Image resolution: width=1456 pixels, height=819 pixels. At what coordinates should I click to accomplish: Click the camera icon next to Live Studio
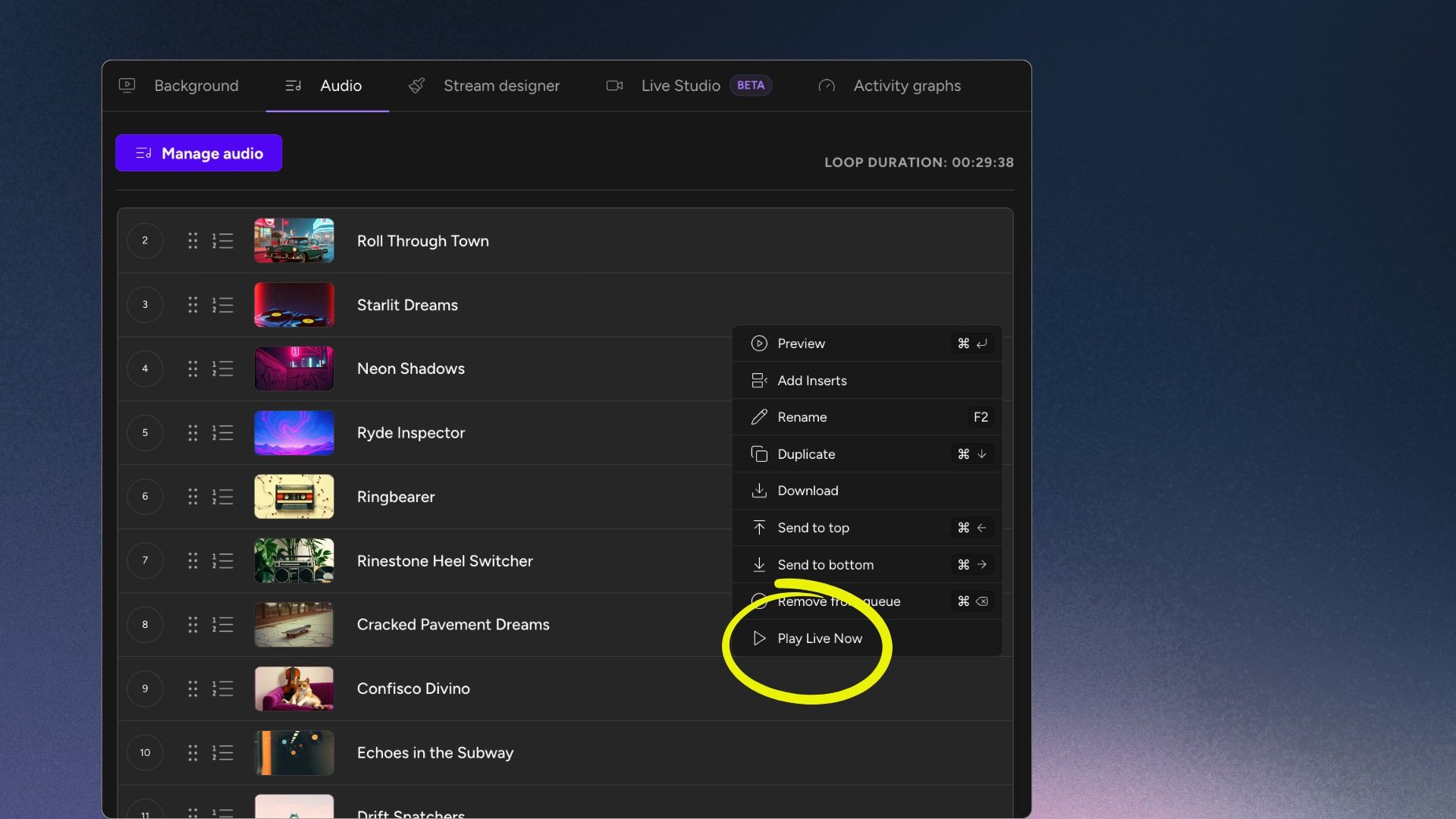tap(614, 86)
